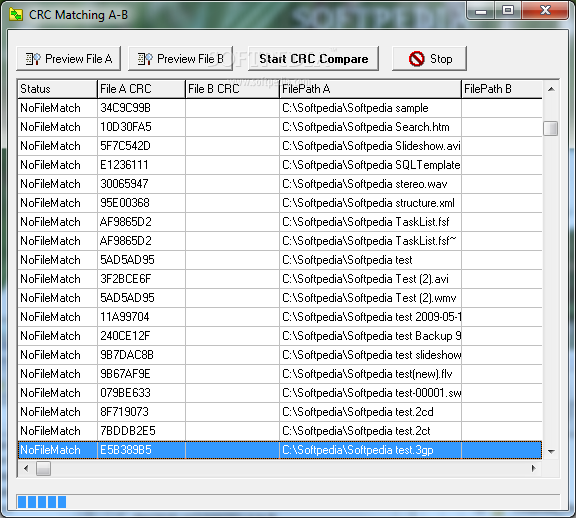Select CRC value 9B67AF9E

(125, 374)
